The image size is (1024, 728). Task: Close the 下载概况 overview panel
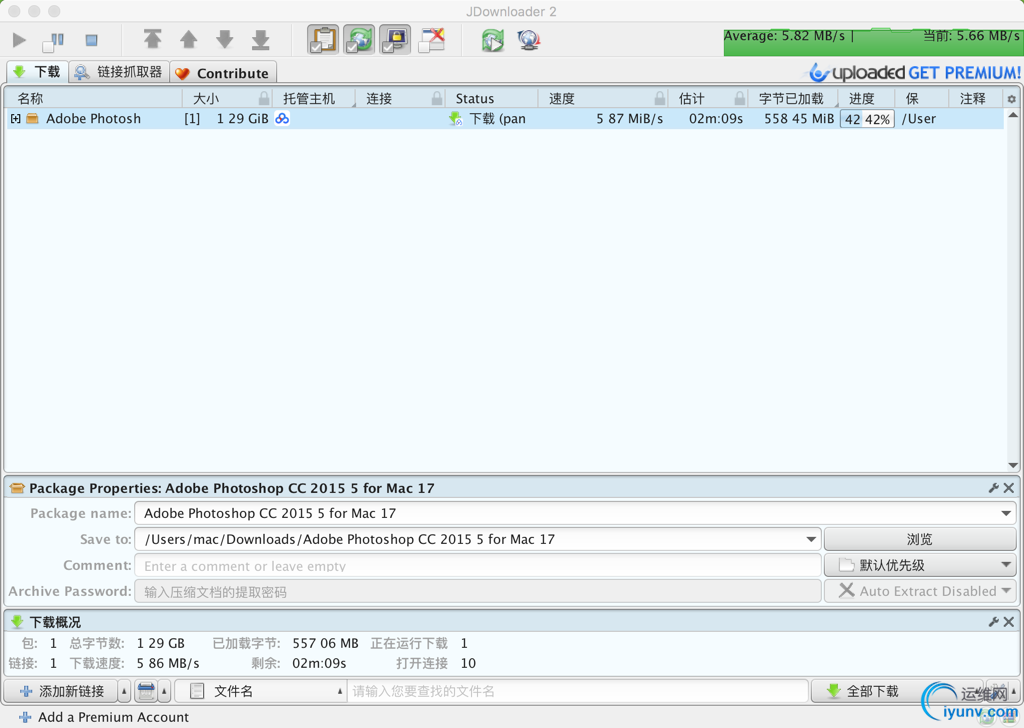point(1009,622)
